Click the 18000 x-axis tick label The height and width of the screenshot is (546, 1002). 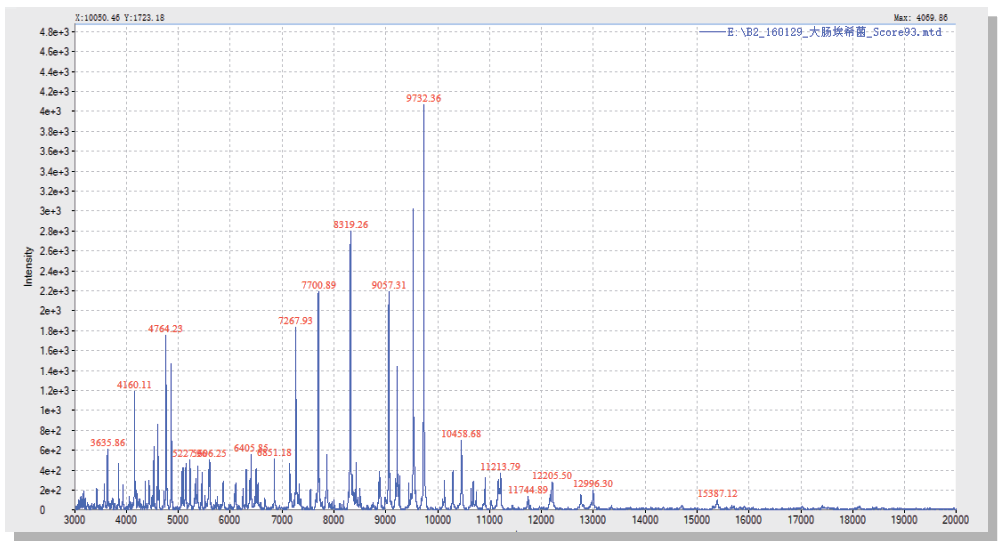852,520
